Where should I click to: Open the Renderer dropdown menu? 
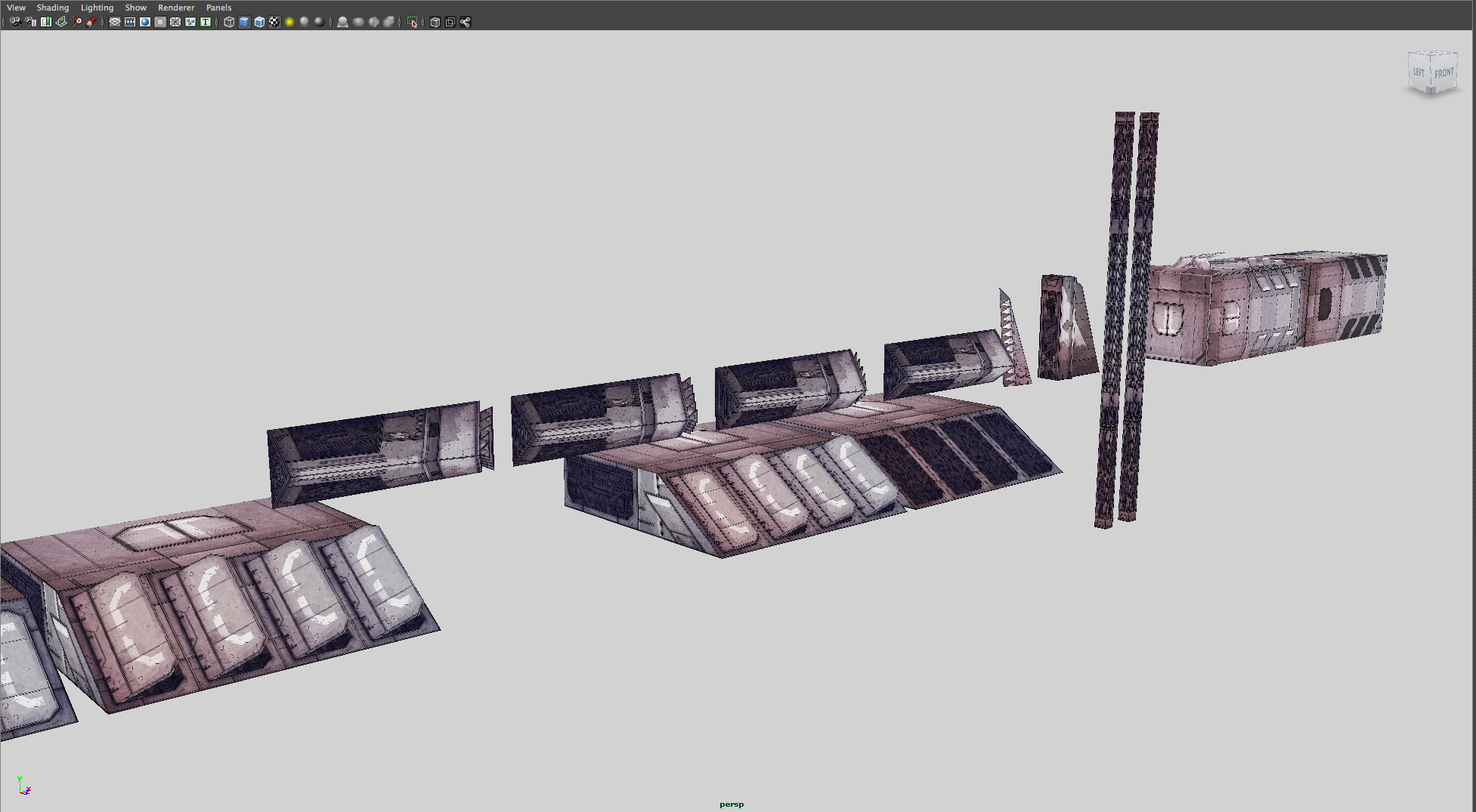(176, 8)
